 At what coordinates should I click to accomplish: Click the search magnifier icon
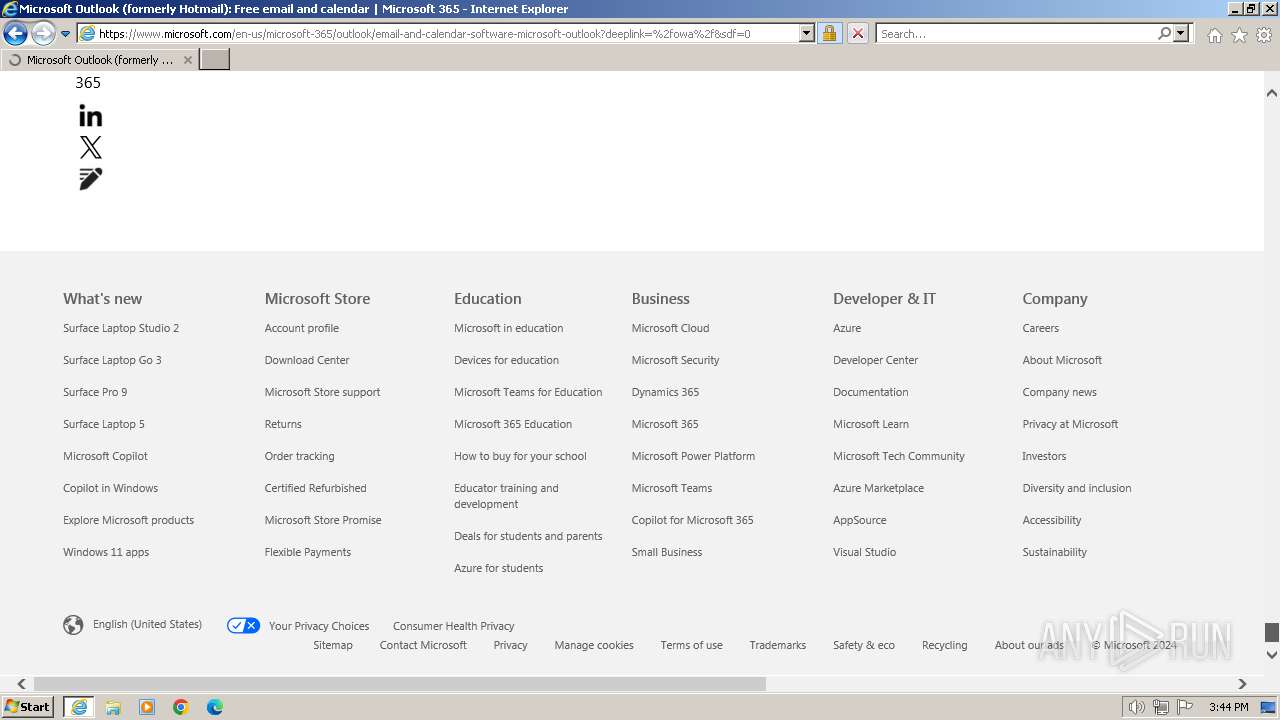tap(1164, 33)
